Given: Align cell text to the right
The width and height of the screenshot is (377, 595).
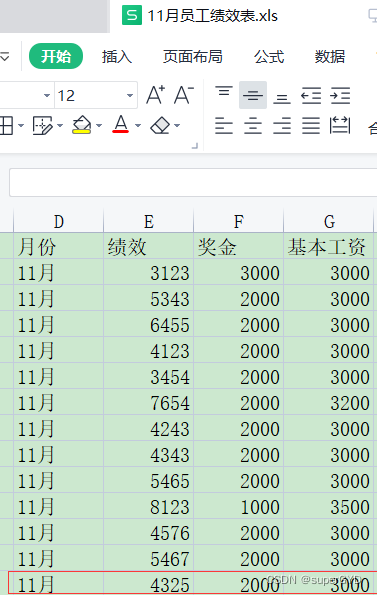Looking at the screenshot, I should [282, 125].
